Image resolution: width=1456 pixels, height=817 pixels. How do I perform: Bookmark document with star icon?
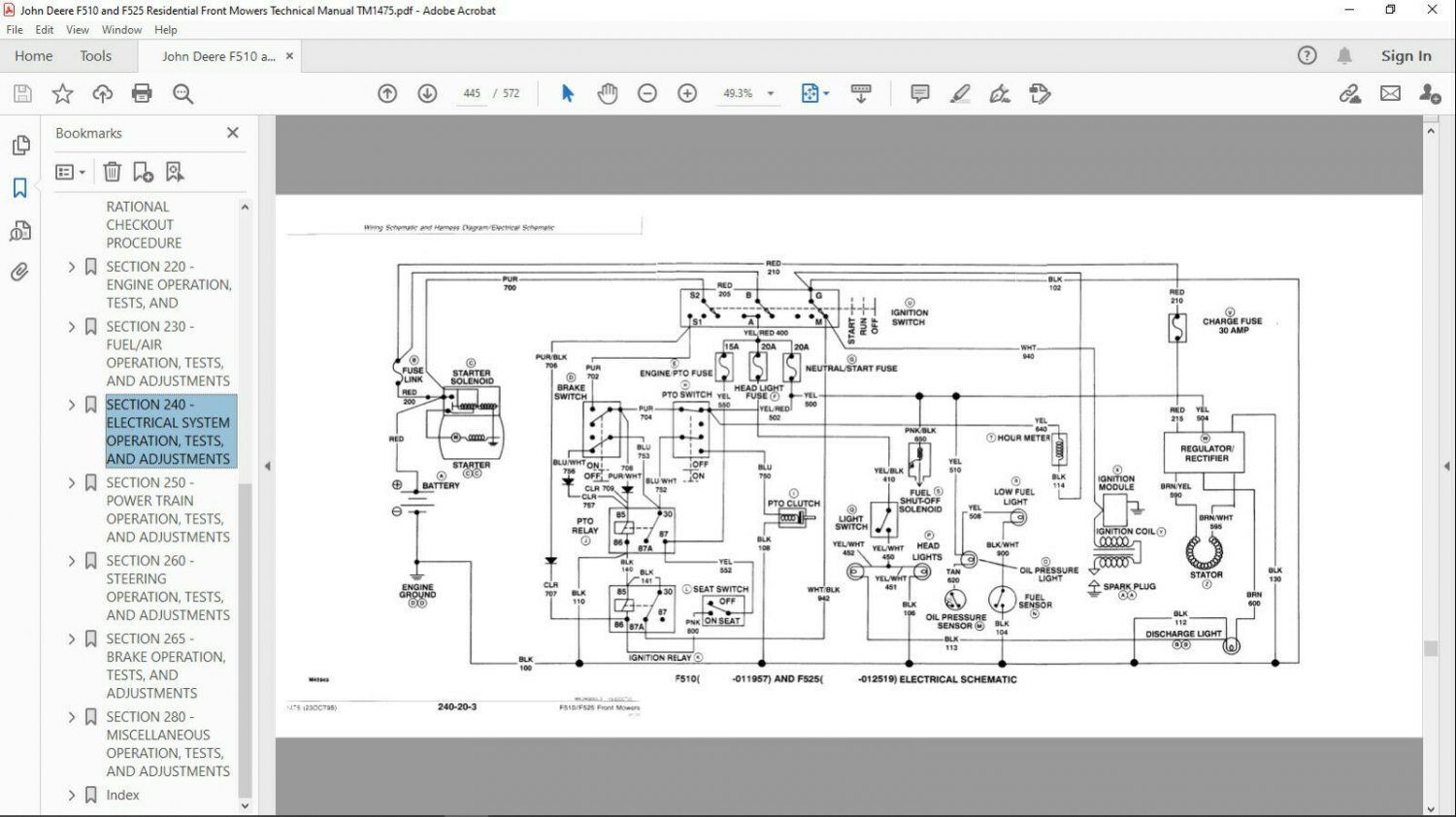[x=62, y=93]
